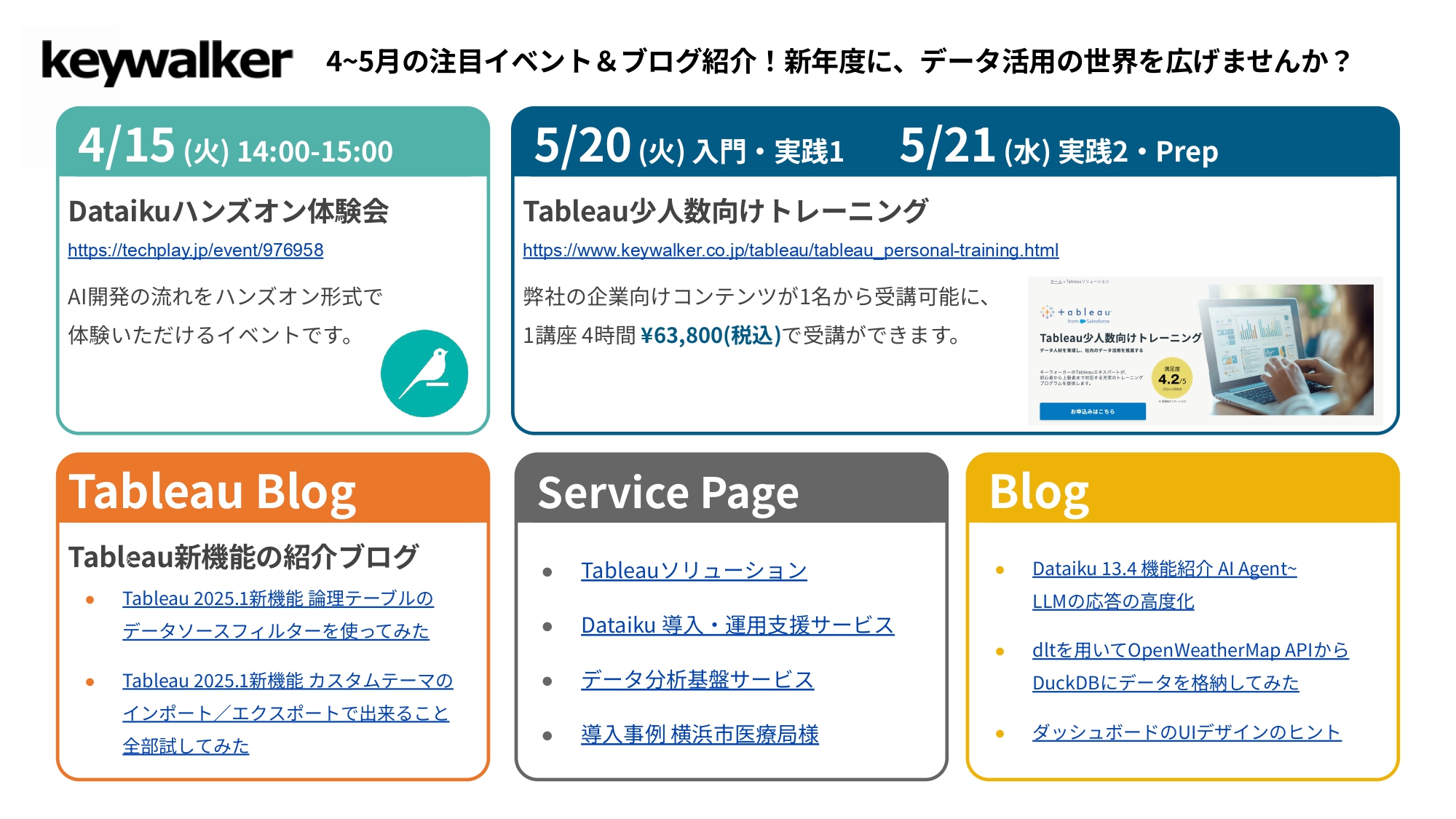The image size is (1456, 819).
Task: Click the yellow Blog header
Action: click(1182, 488)
